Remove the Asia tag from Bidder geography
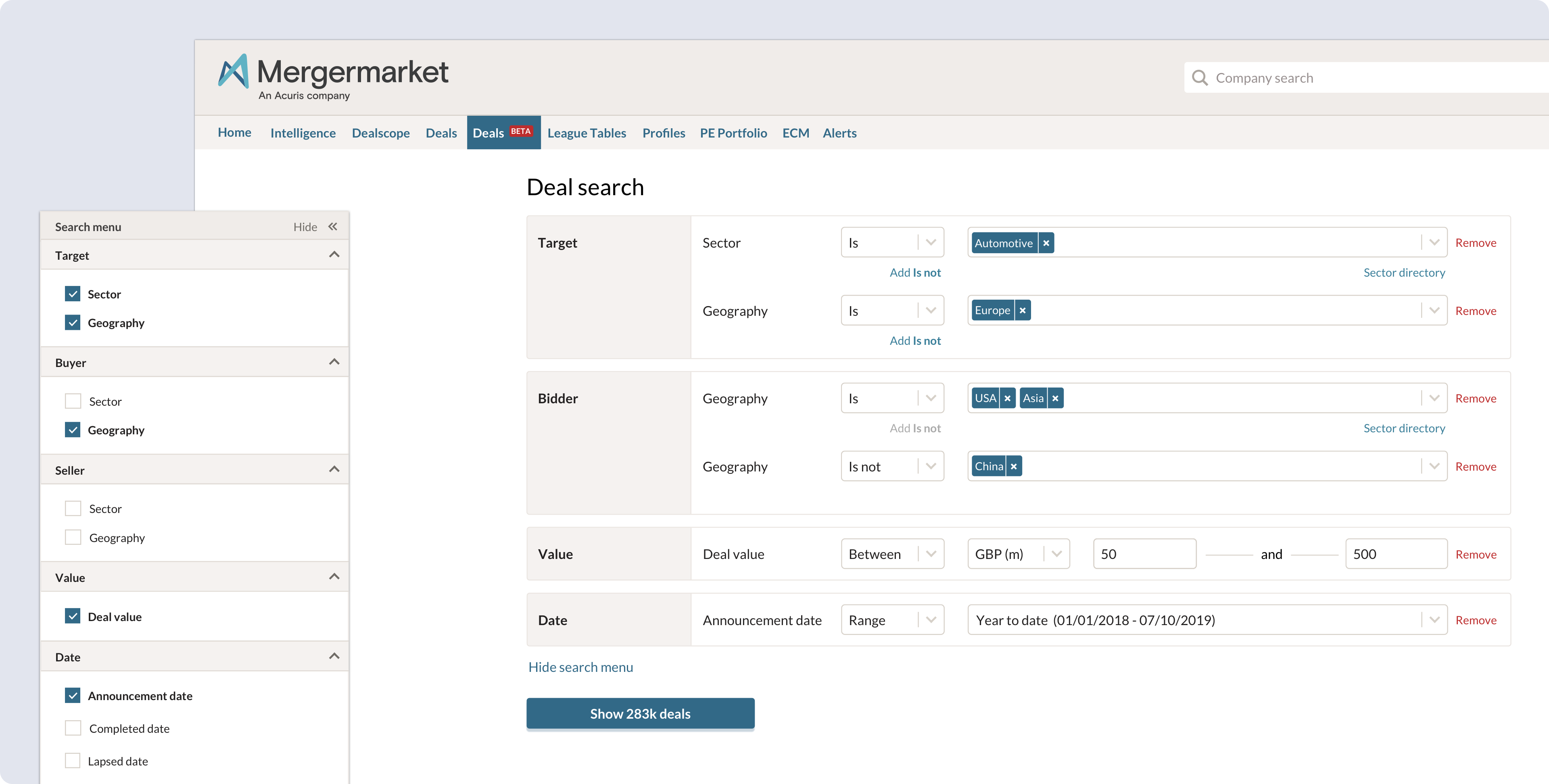 click(1055, 397)
